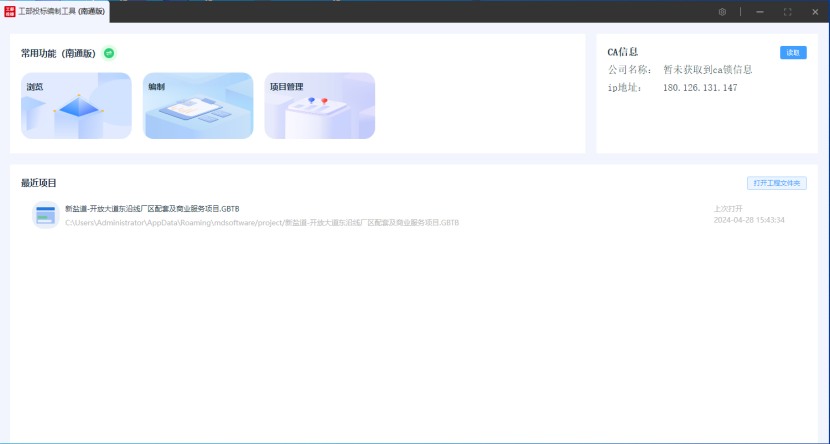The width and height of the screenshot is (830, 444).
Task: Click the recent project file icon
Action: (x=45, y=214)
